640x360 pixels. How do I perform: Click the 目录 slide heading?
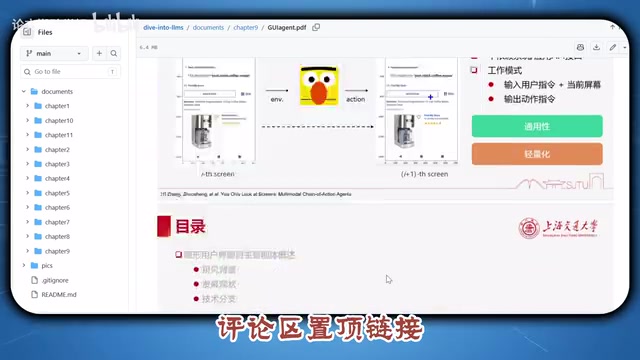190,227
